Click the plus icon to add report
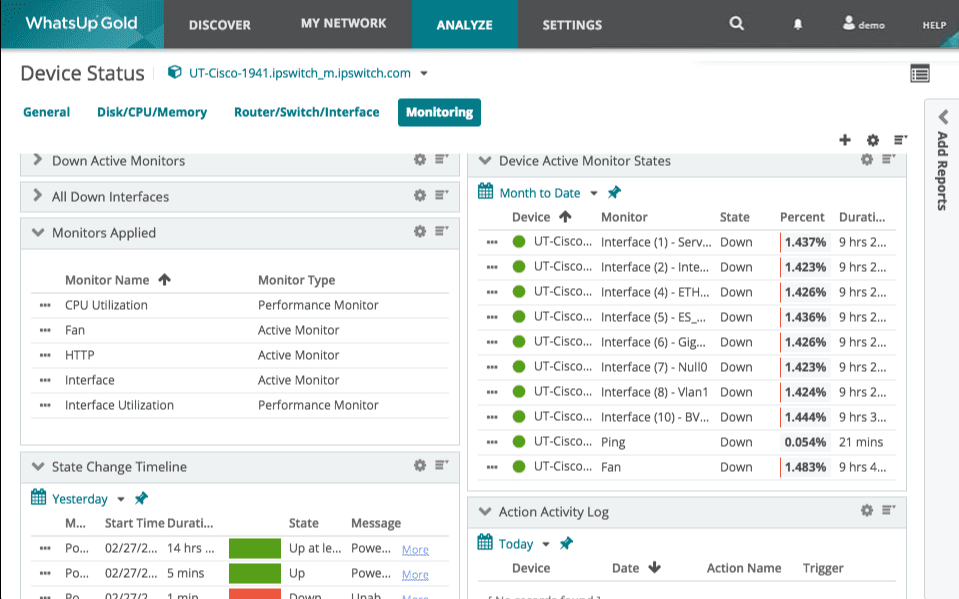Image resolution: width=959 pixels, height=599 pixels. [845, 140]
